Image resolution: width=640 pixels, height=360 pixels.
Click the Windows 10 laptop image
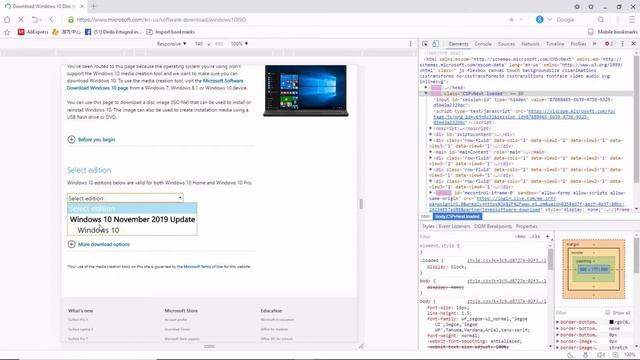[306, 91]
